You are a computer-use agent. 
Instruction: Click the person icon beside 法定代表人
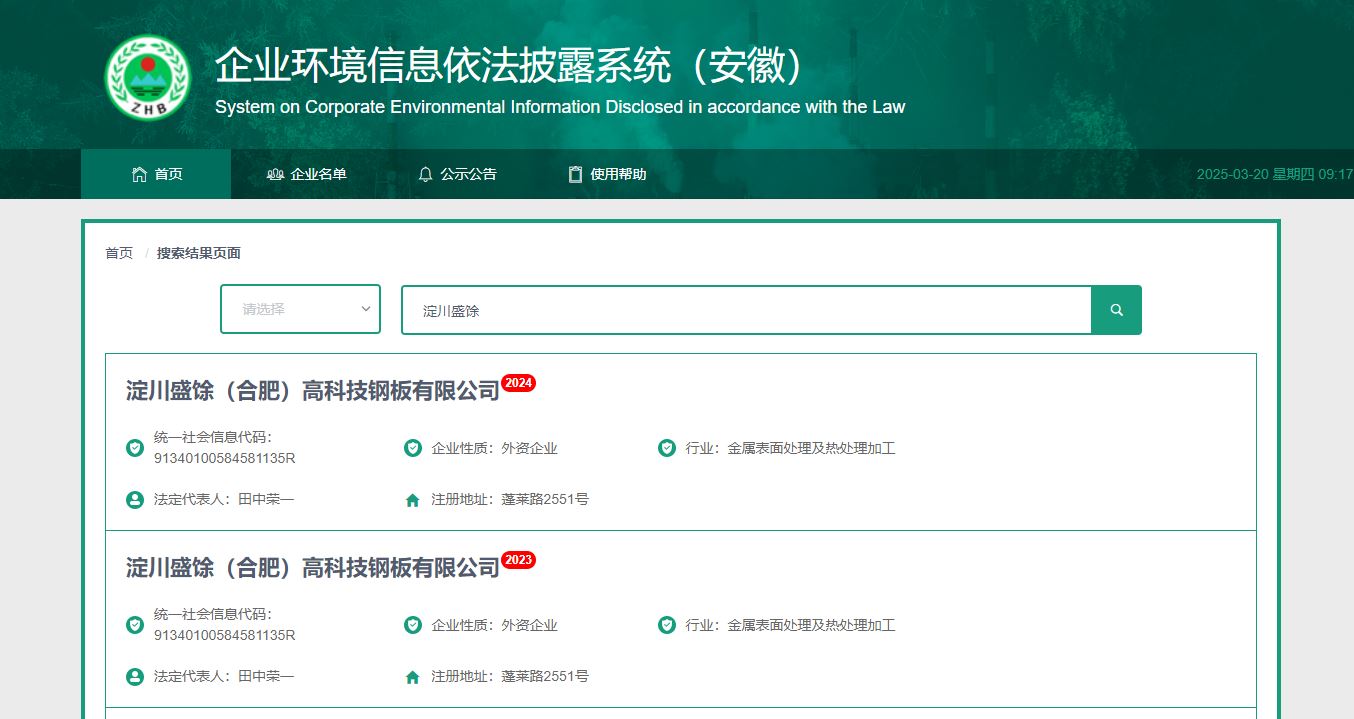coord(134,499)
